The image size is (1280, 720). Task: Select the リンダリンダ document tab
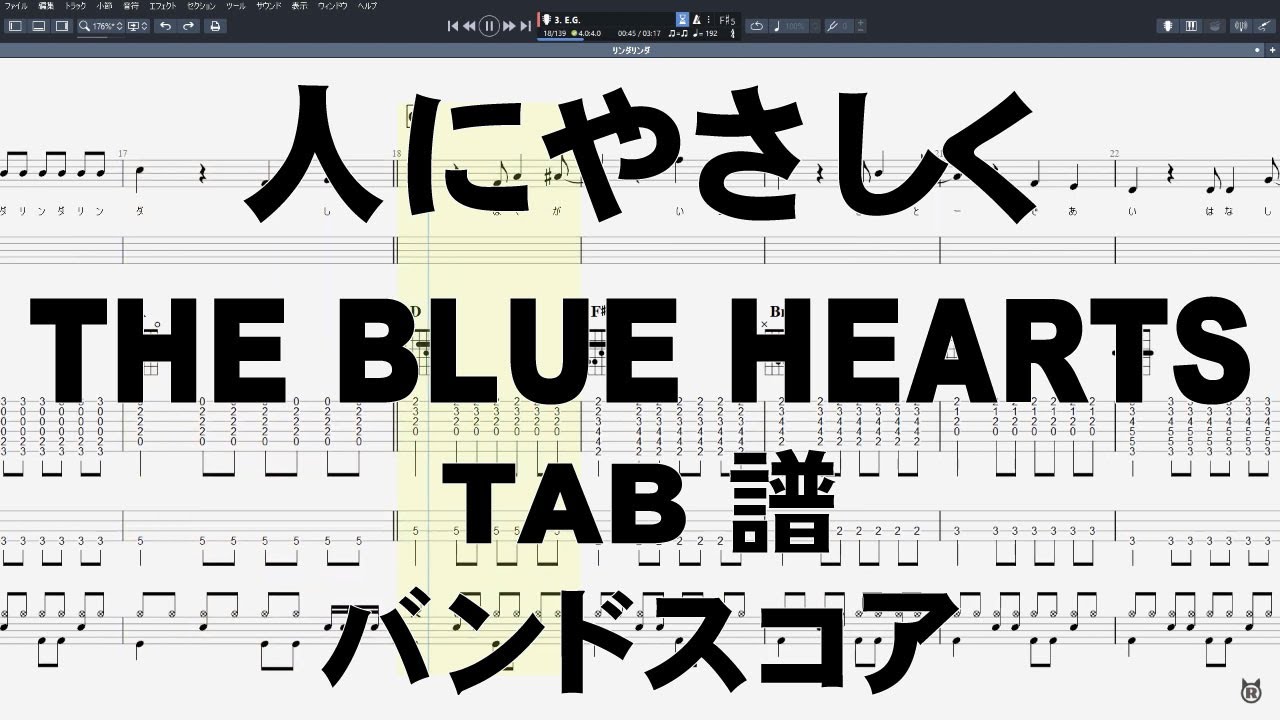point(631,49)
